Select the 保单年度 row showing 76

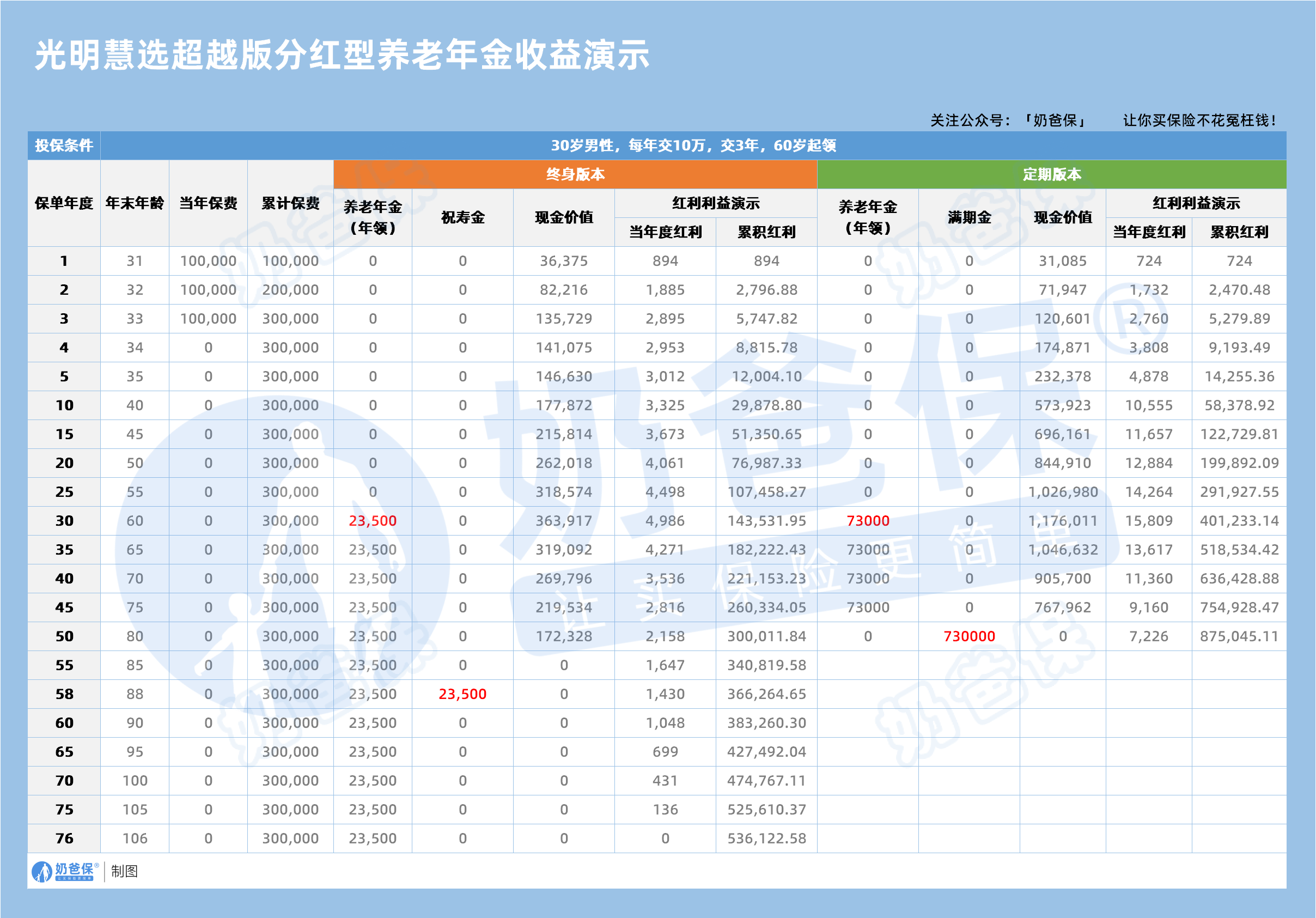65,838
